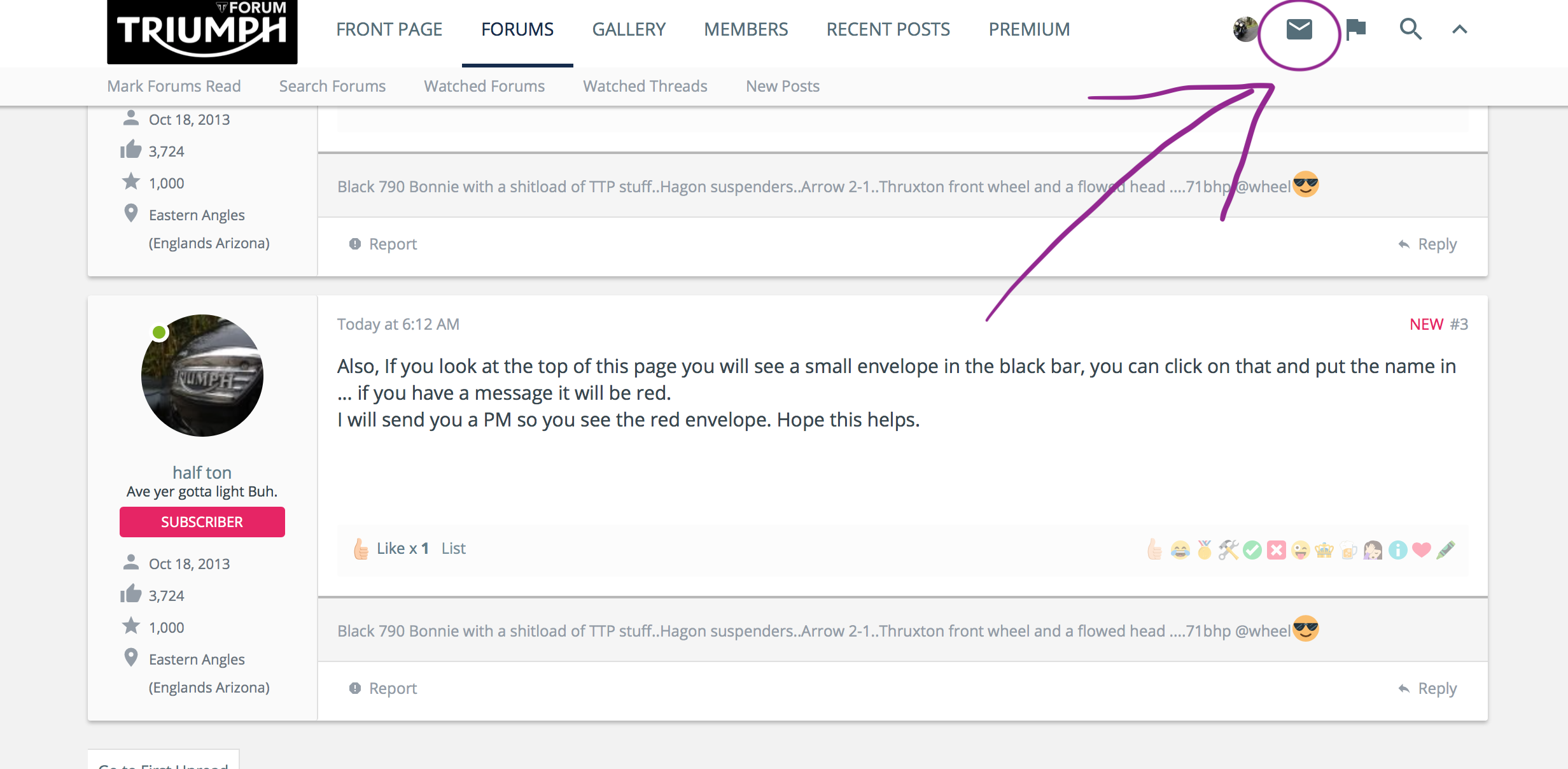Open the MEMBERS tab
The width and height of the screenshot is (1568, 769).
(x=746, y=29)
